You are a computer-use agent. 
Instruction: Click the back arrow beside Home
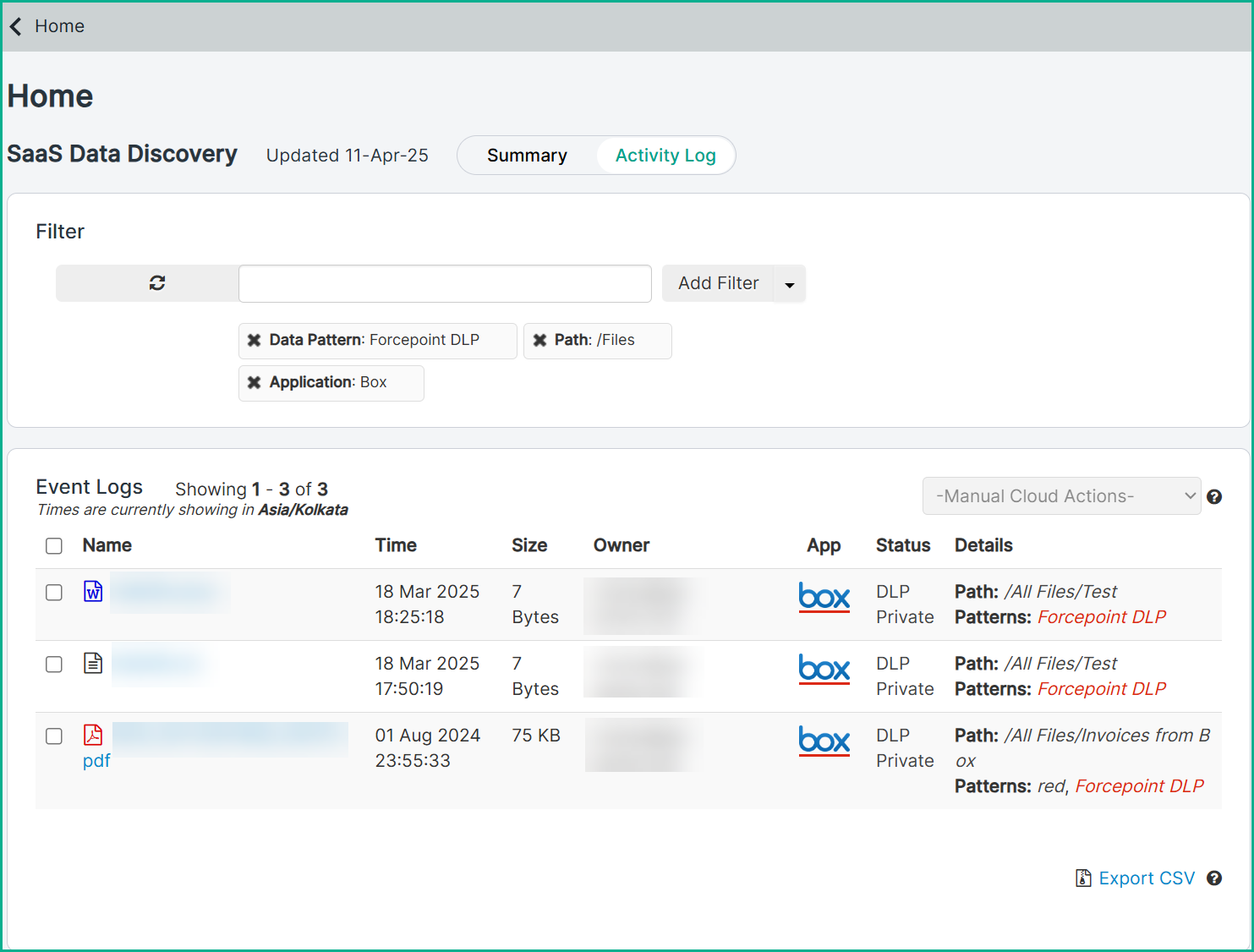(15, 26)
